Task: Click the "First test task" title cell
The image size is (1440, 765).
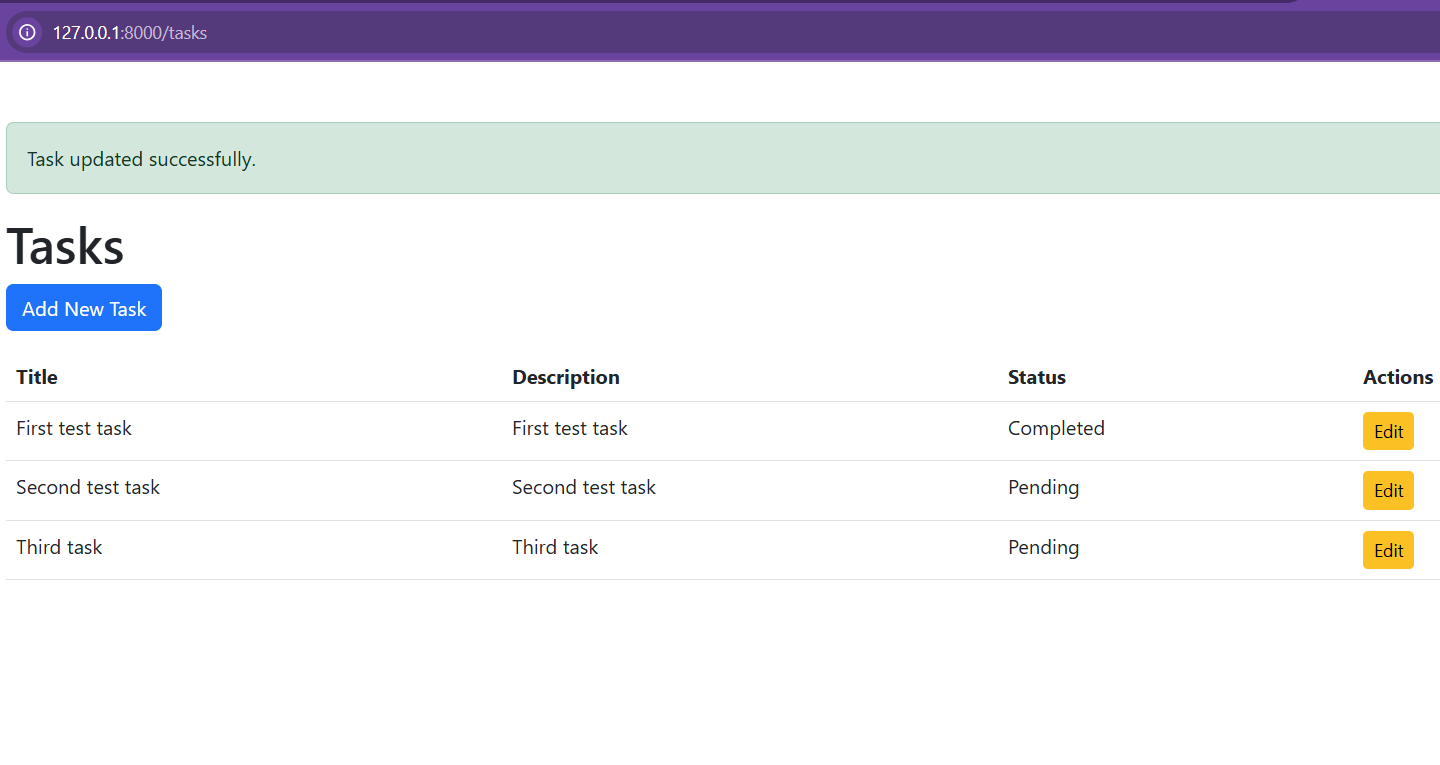Action: click(x=74, y=428)
